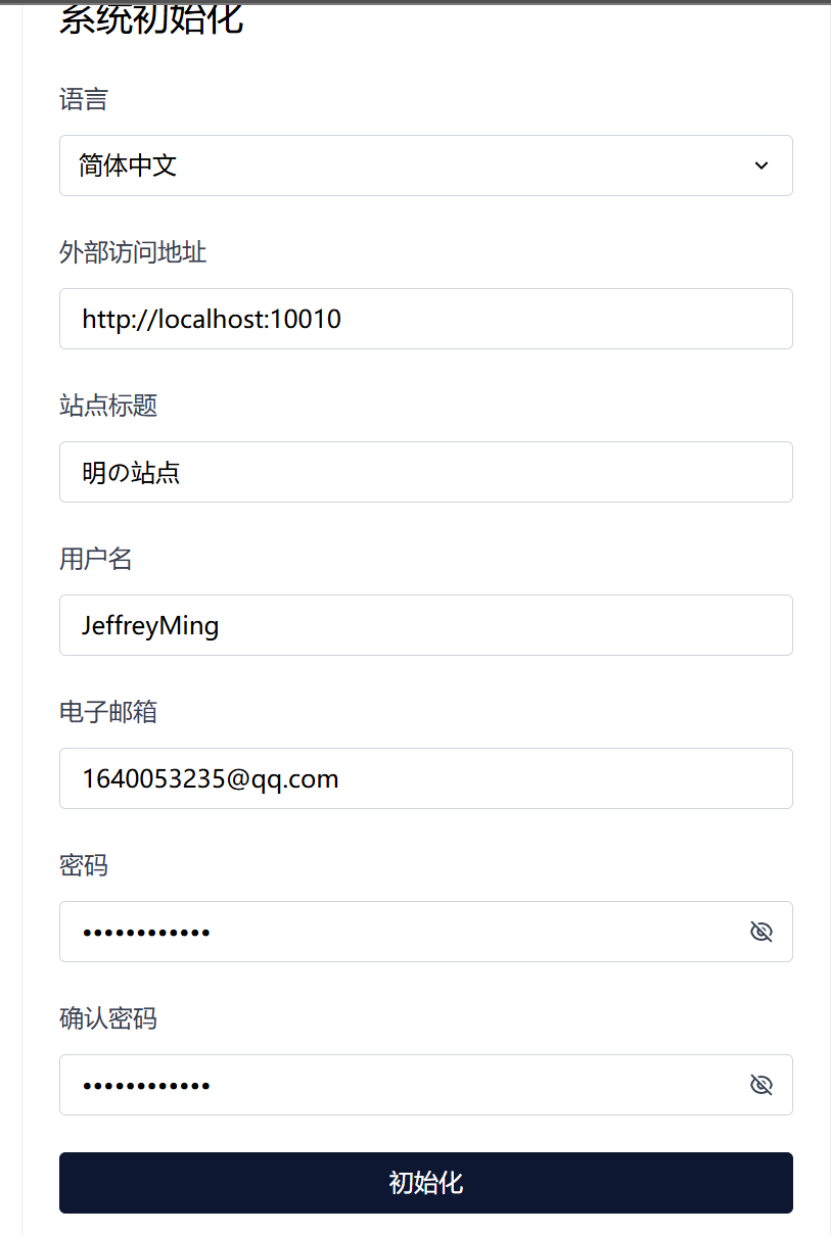Click the 电子邮箱 label
Image resolution: width=831 pixels, height=1235 pixels.
point(108,712)
